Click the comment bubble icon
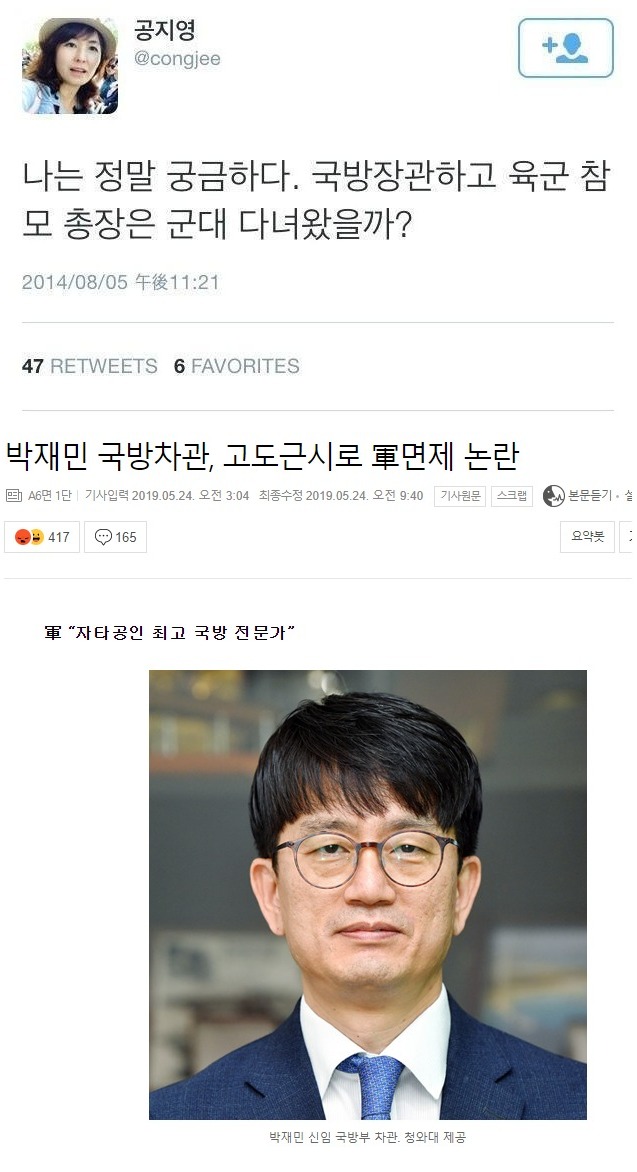 tap(103, 537)
